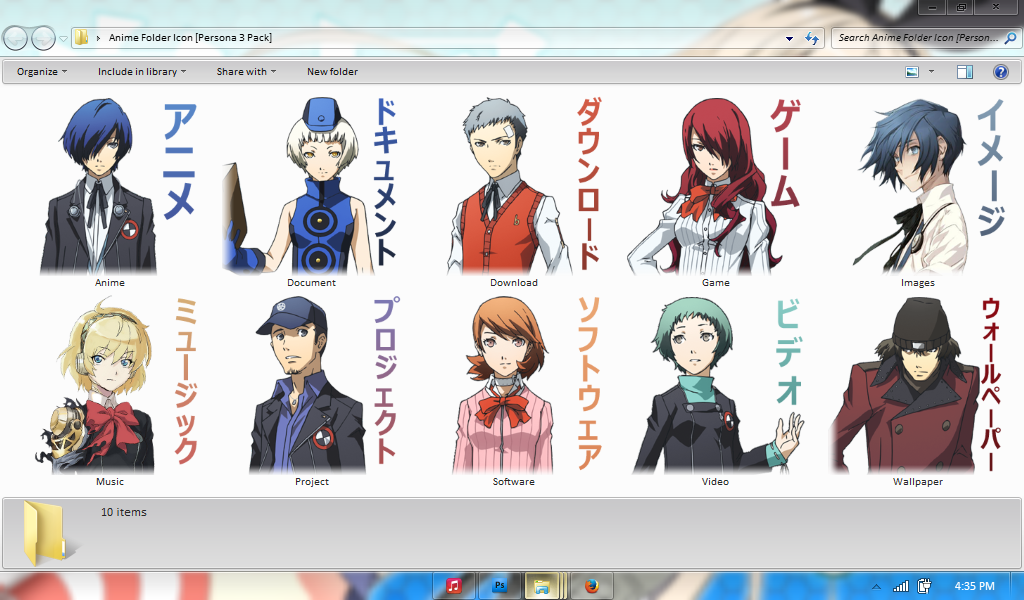Open the Share with menu

(246, 72)
